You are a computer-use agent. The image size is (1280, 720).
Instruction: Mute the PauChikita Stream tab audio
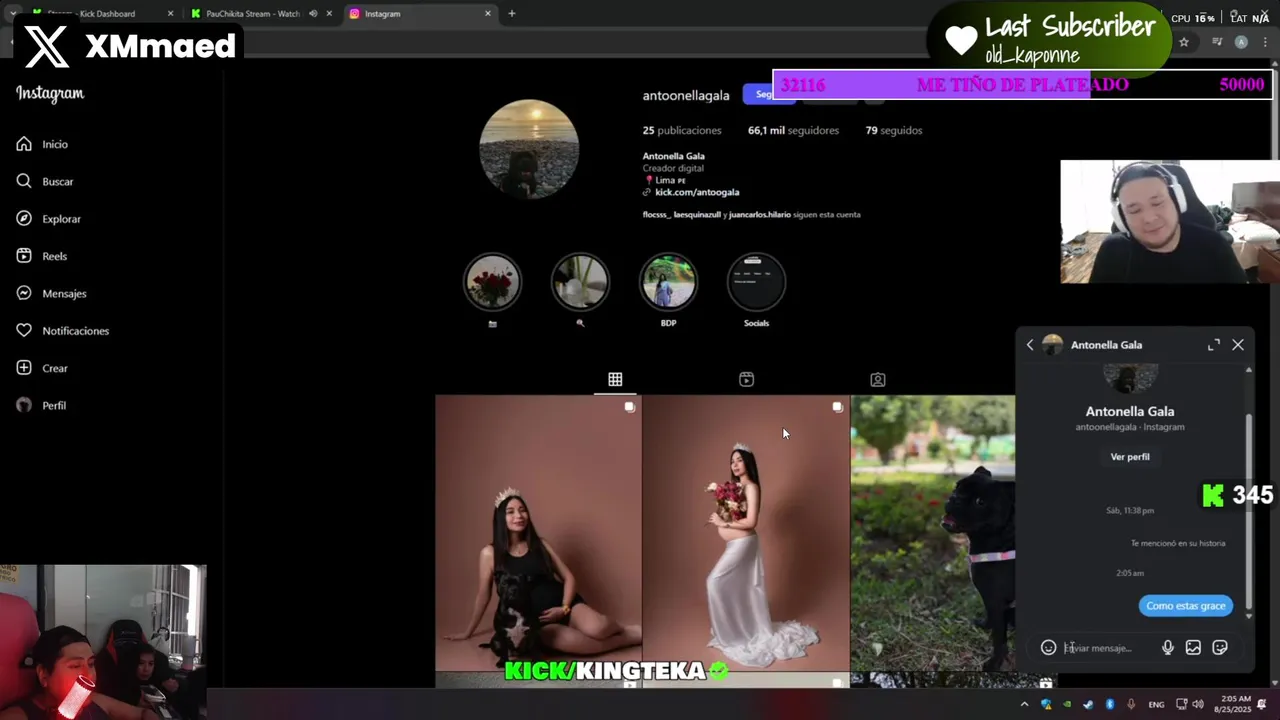coord(313,14)
